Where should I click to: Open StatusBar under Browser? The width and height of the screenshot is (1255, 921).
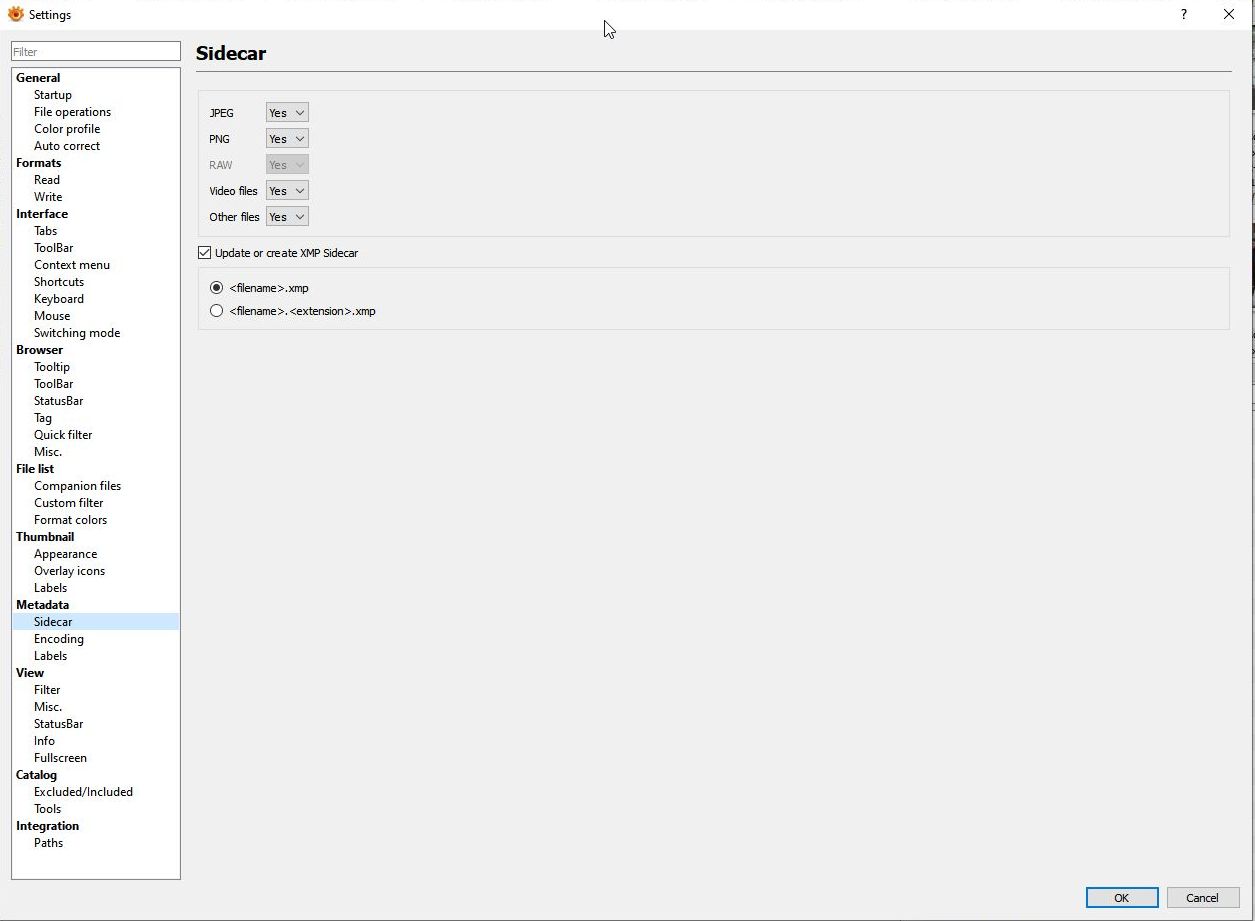click(x=59, y=401)
